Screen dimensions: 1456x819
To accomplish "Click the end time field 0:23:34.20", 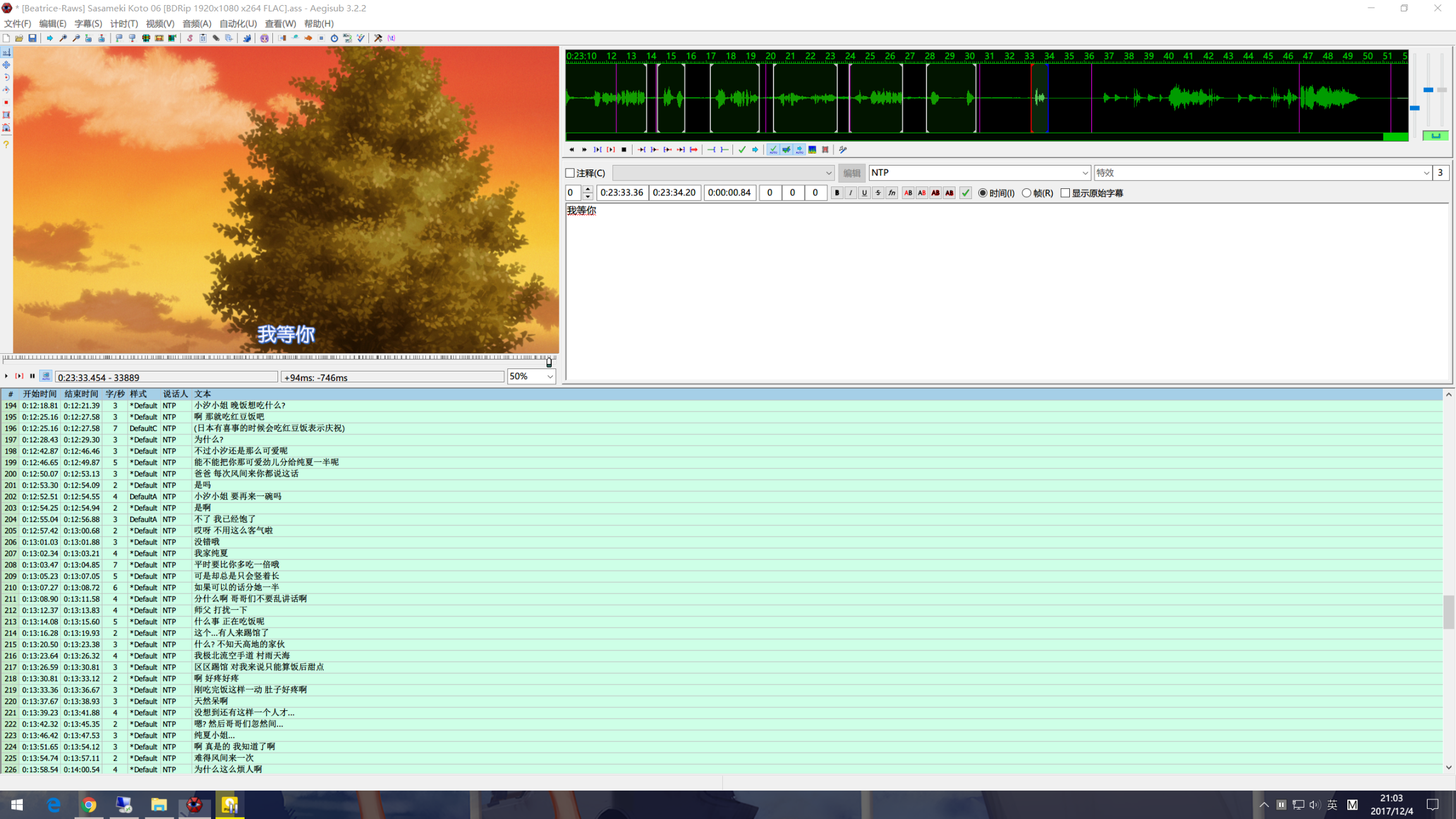I will click(x=674, y=193).
